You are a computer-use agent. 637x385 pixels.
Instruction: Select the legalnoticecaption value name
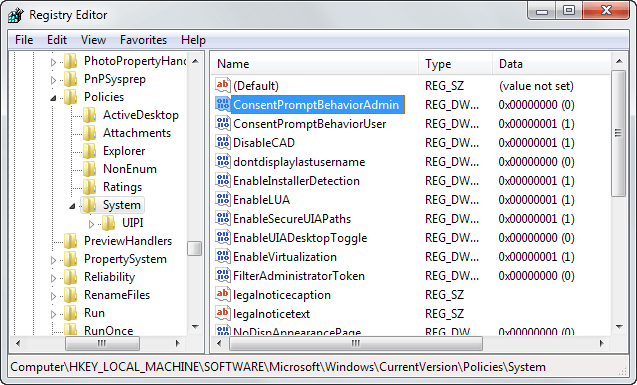282,295
